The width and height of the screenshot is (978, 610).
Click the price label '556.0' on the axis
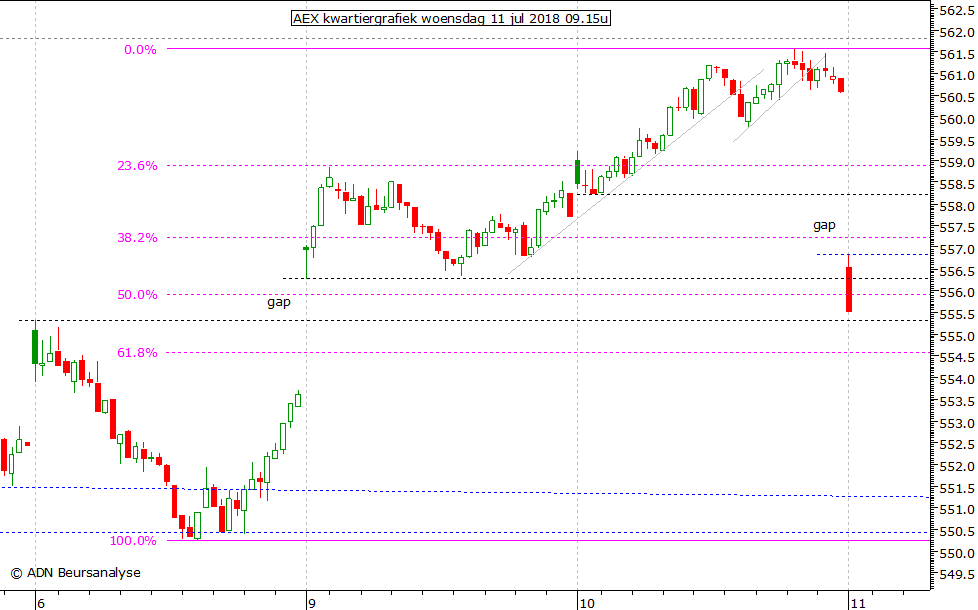[x=957, y=293]
